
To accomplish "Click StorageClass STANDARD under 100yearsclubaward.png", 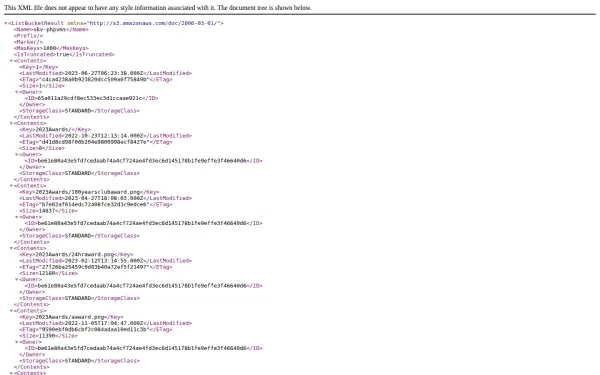I will [78, 236].
